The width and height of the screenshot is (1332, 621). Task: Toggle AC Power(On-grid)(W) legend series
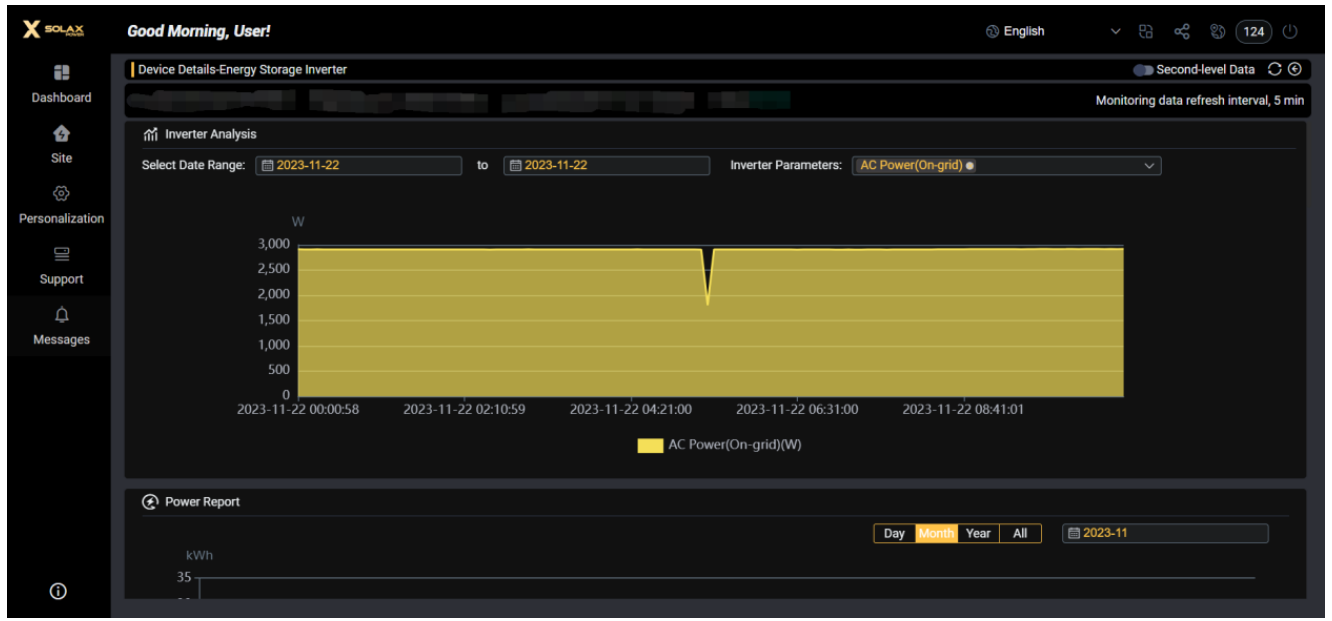tap(719, 445)
